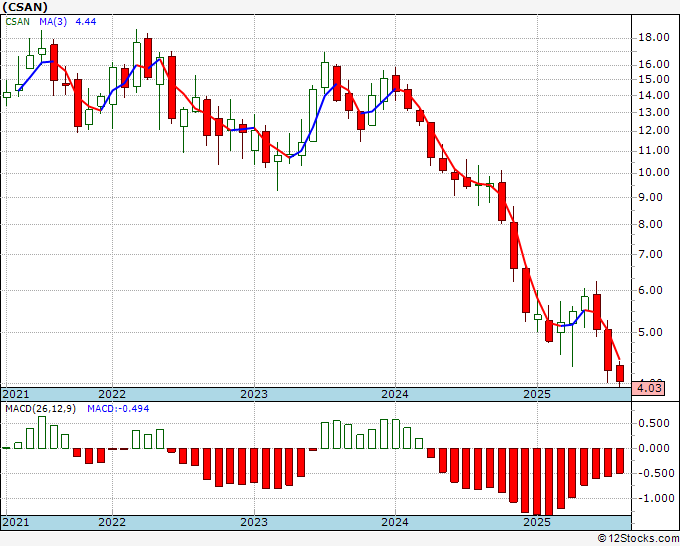This screenshot has height=546, width=680.
Task: Click the 13.00 price axis label
Action: [x=654, y=112]
